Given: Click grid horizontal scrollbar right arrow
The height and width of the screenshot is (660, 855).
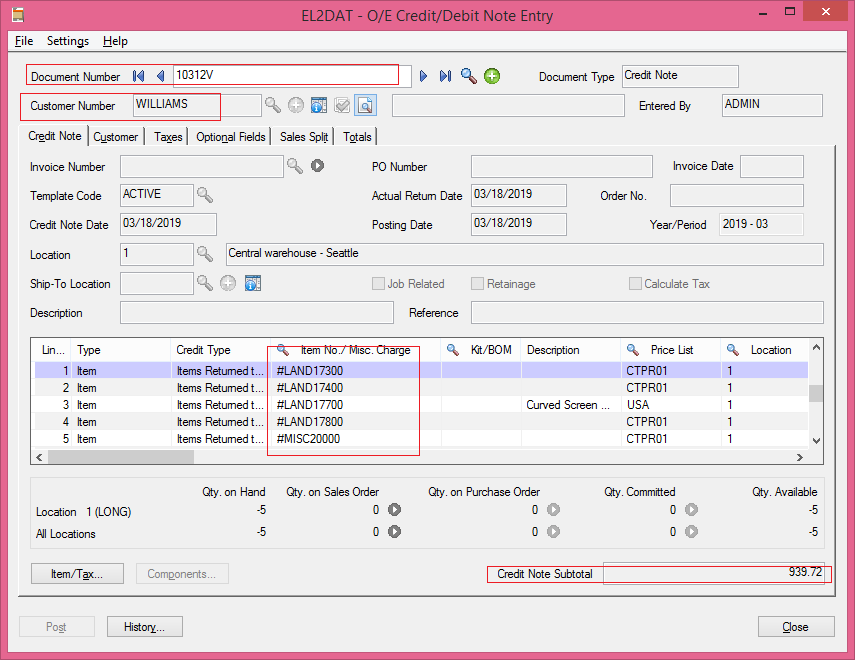Looking at the screenshot, I should pos(799,457).
